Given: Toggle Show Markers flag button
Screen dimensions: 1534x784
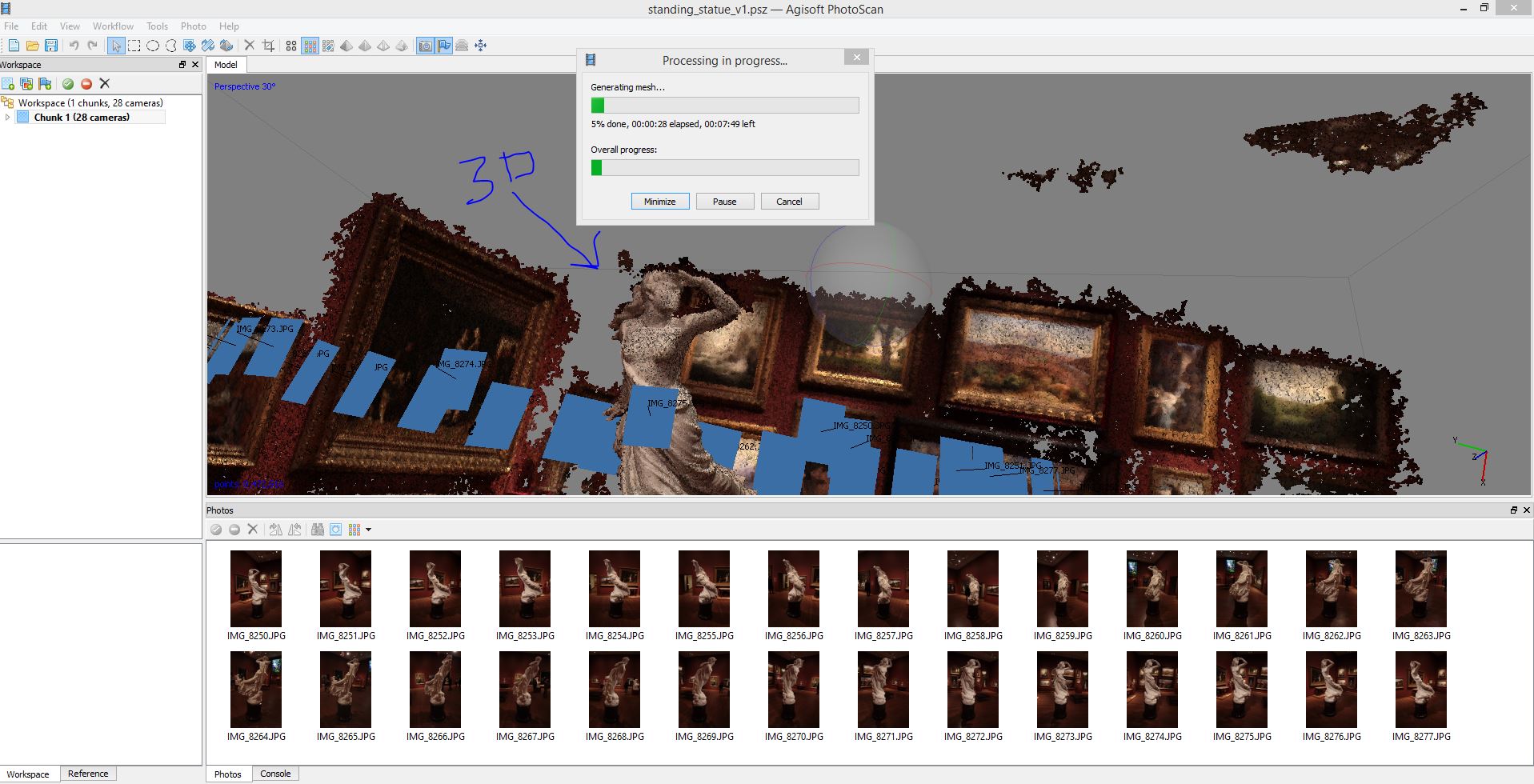Looking at the screenshot, I should (x=443, y=46).
